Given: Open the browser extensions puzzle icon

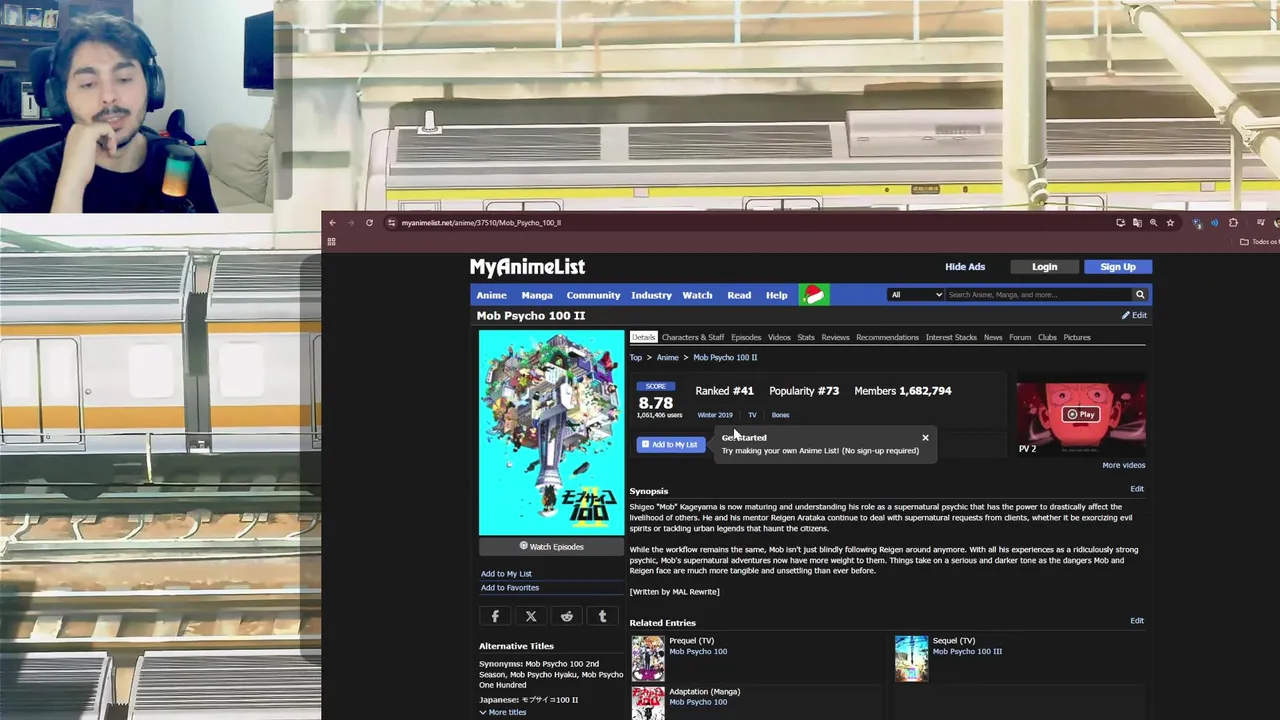Looking at the screenshot, I should [x=1233, y=223].
